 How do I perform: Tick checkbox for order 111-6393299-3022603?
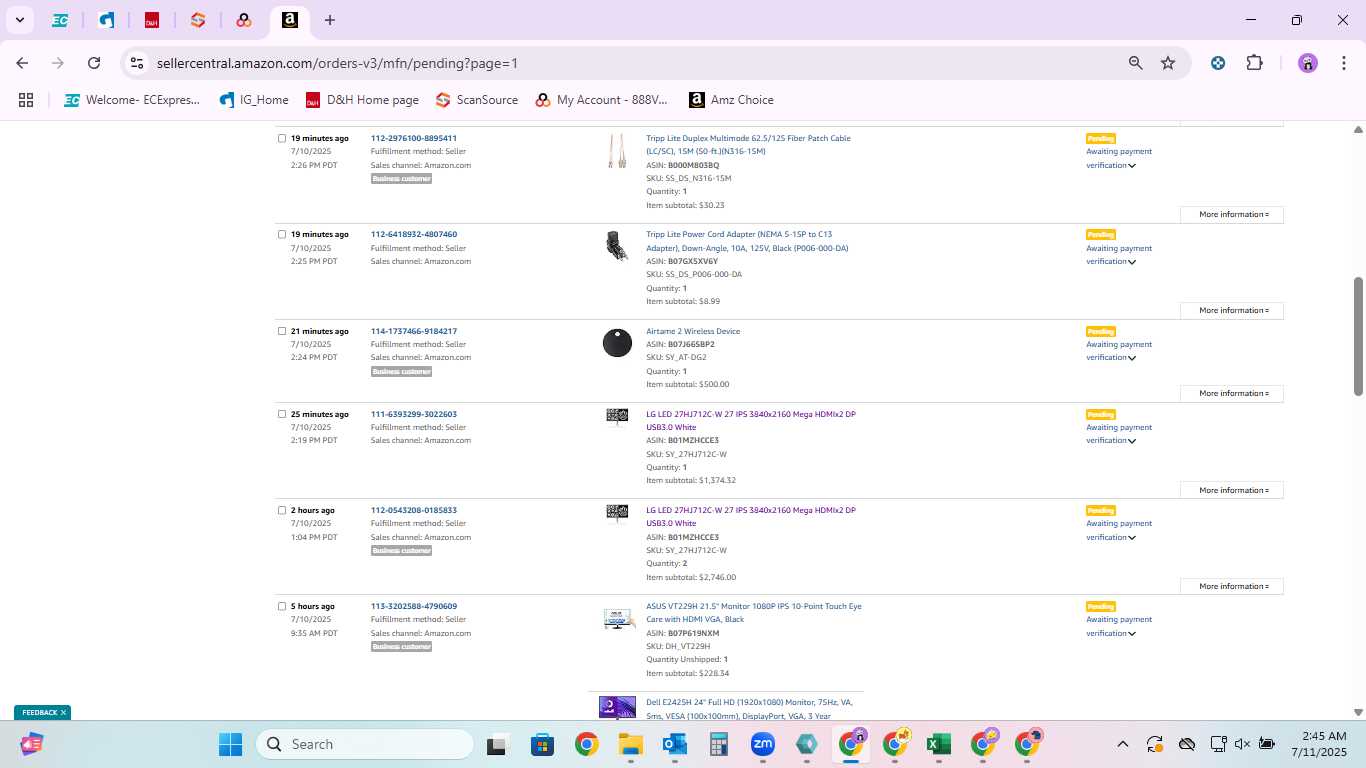[282, 414]
